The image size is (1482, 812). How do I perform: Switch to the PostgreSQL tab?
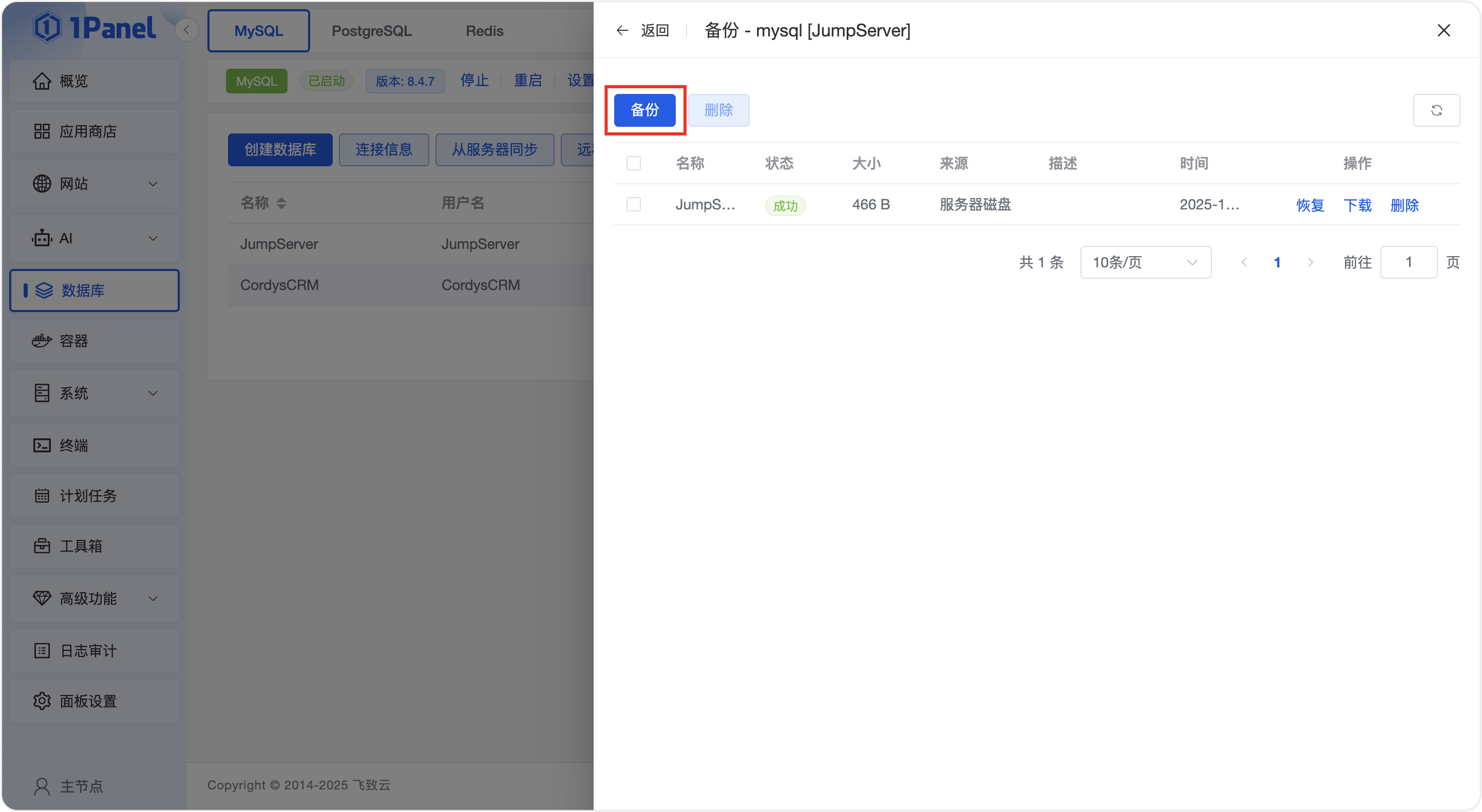coord(371,30)
